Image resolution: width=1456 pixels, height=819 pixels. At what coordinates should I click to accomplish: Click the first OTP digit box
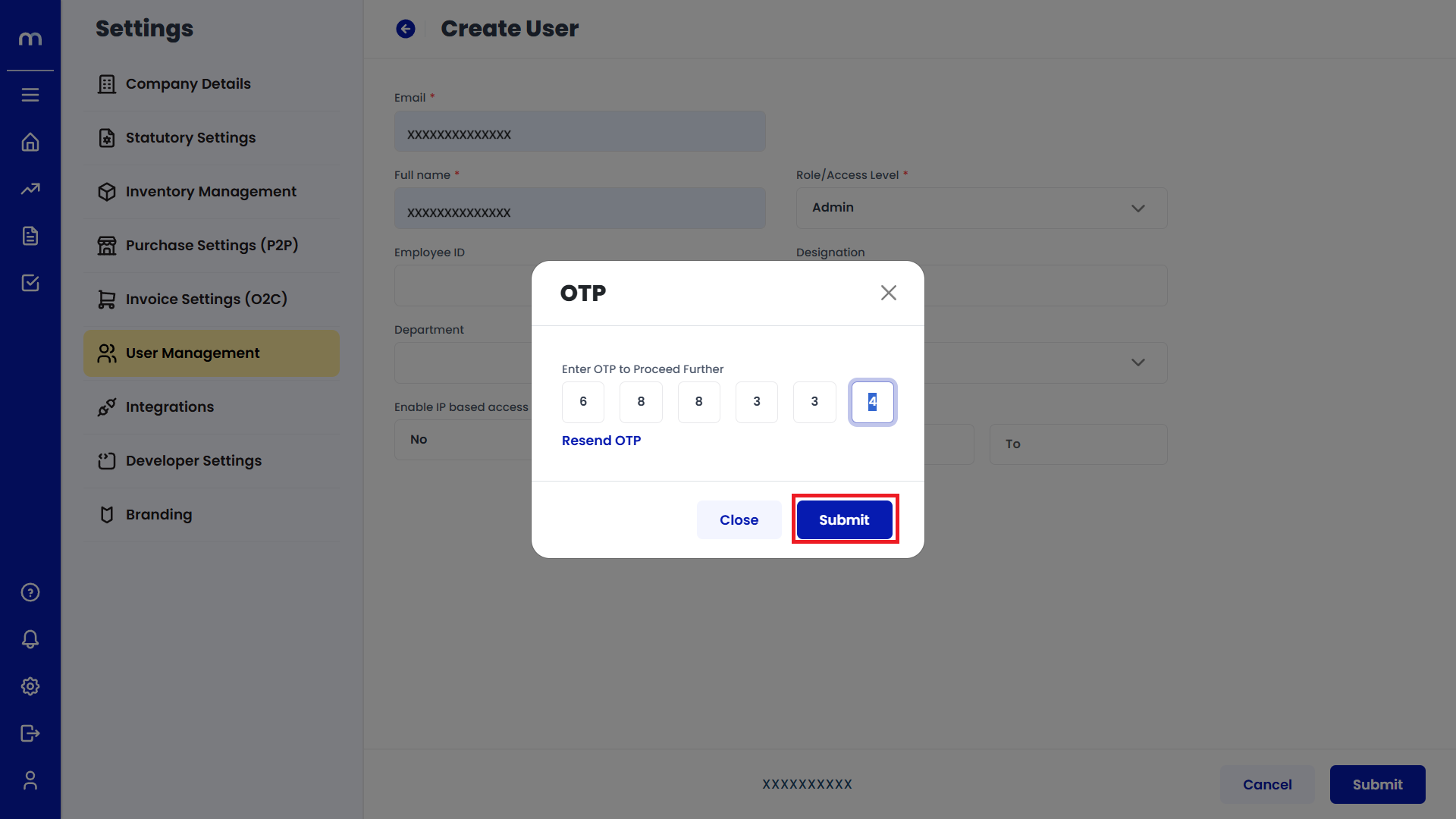point(583,402)
